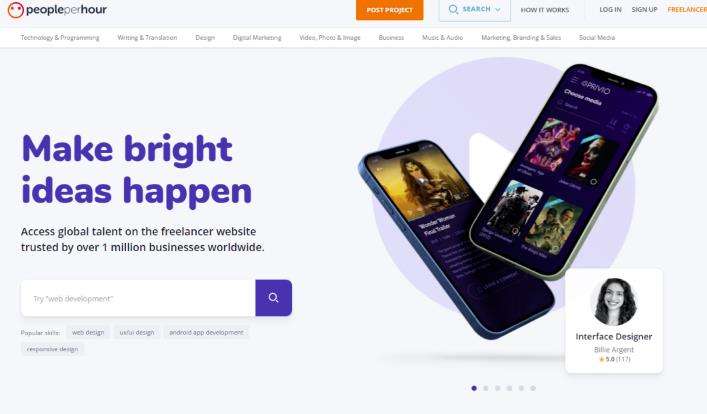The image size is (707, 414).
Task: Select the "web design" popular skill tag
Action: pos(88,332)
